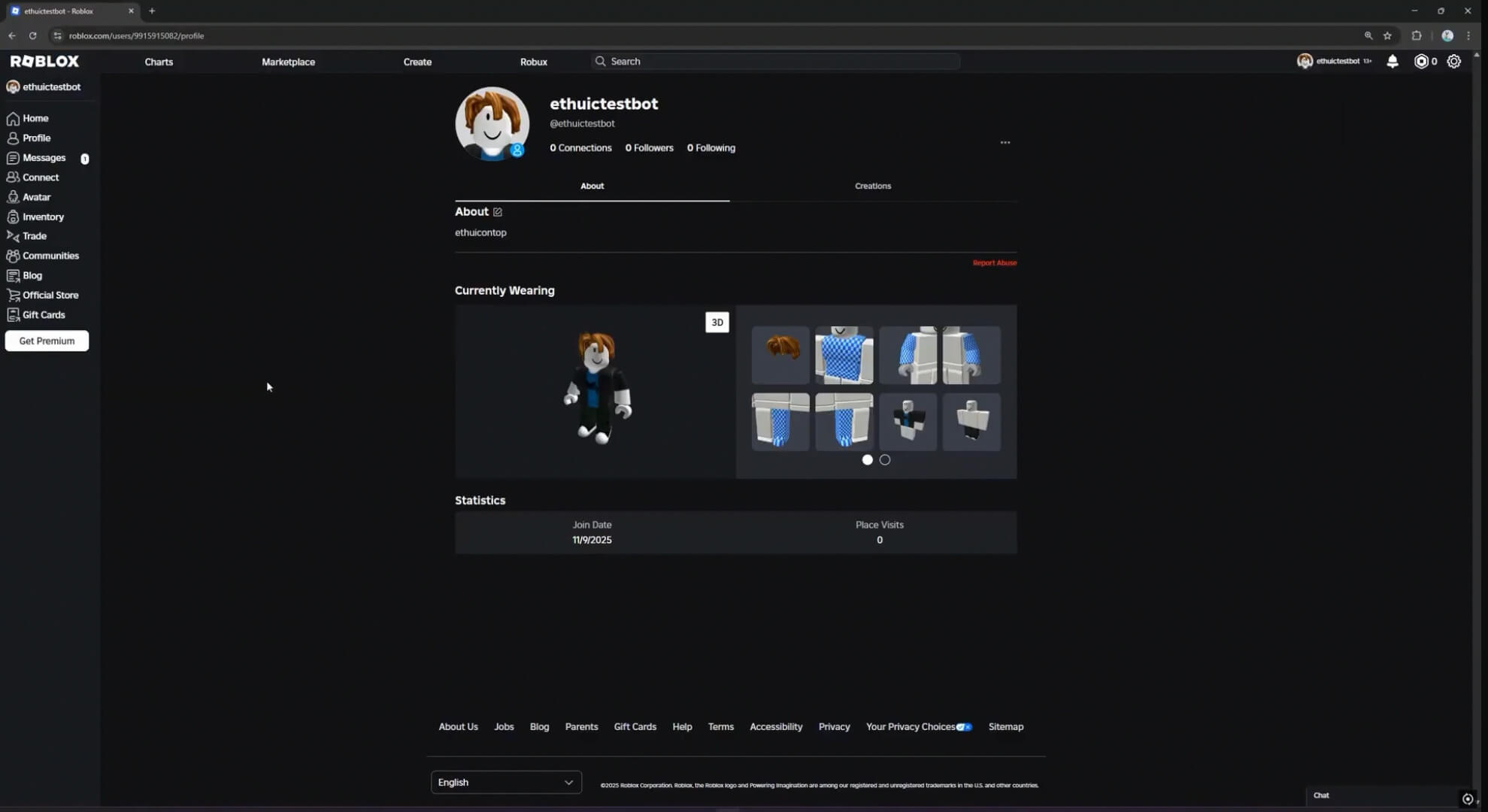Click the profile avatar headshot picture
This screenshot has width=1488, height=812.
492,123
